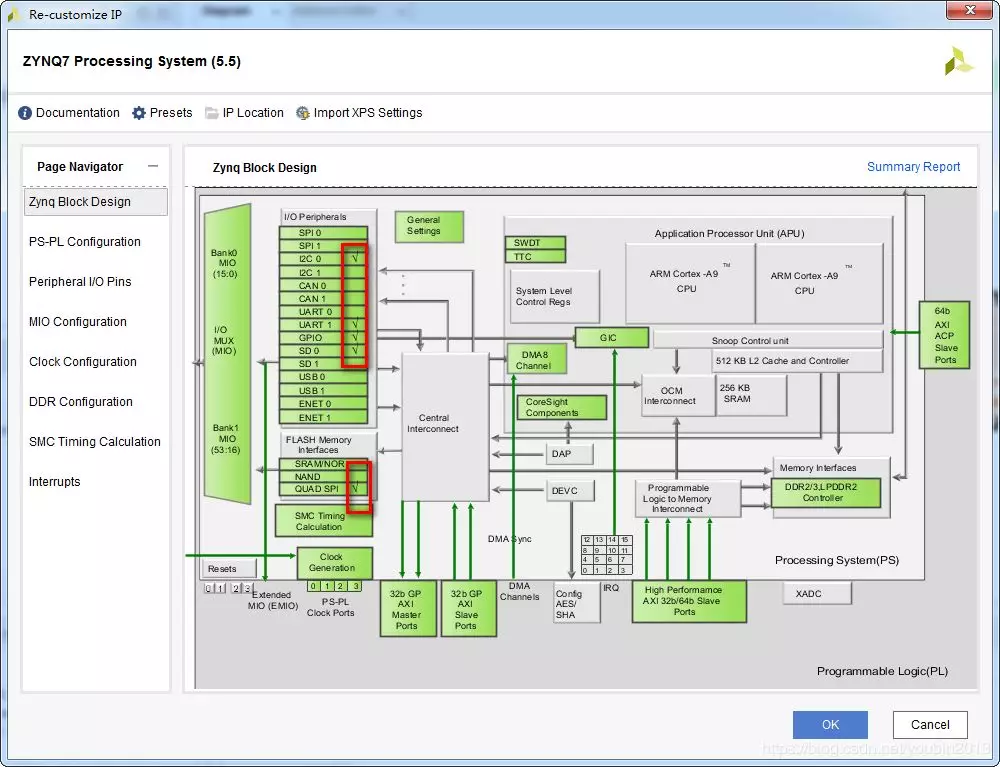This screenshot has width=1000, height=767.
Task: Click the SRAM/NOR flash interface block
Action: pos(323,464)
